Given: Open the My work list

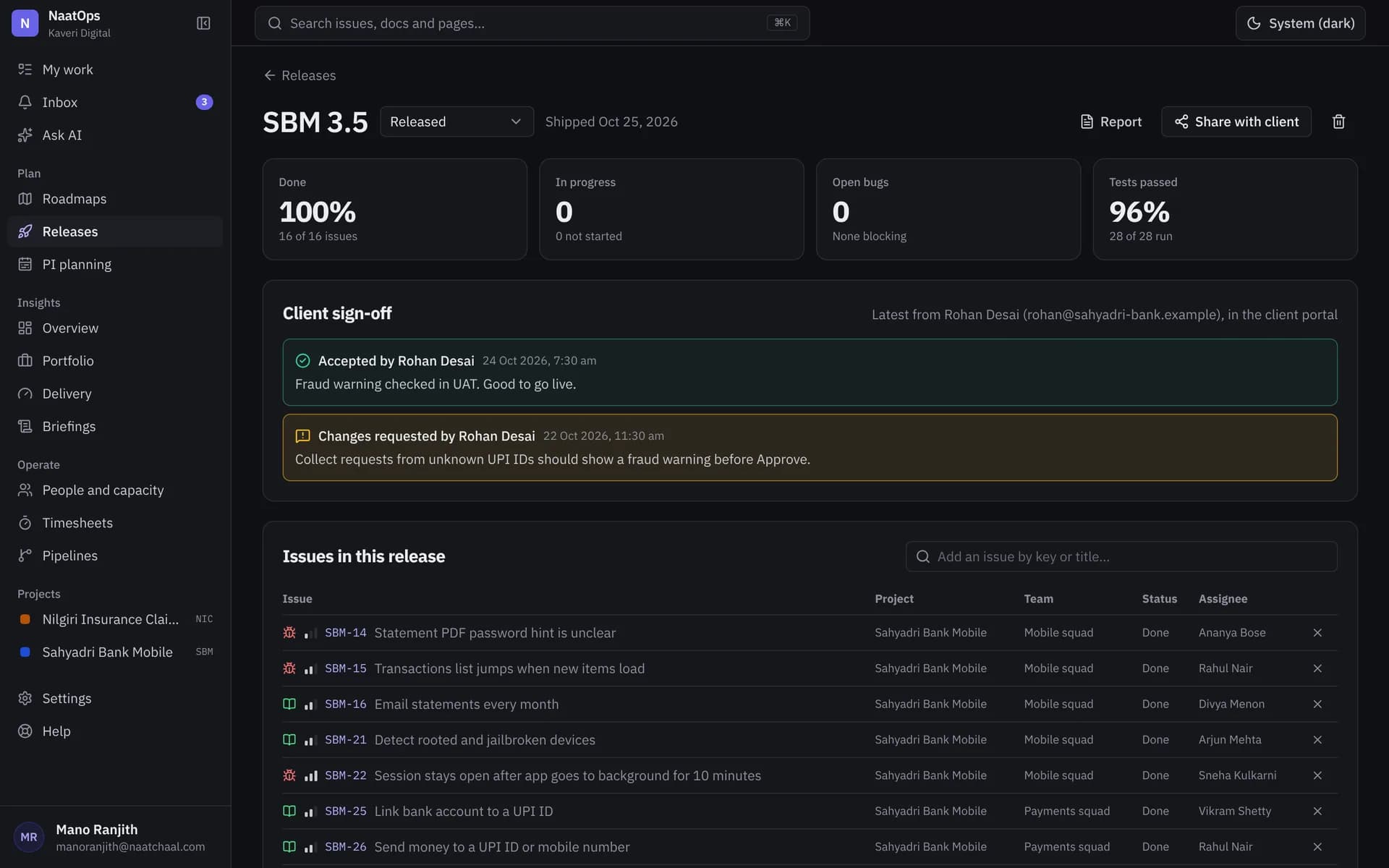Looking at the screenshot, I should 116,69.
